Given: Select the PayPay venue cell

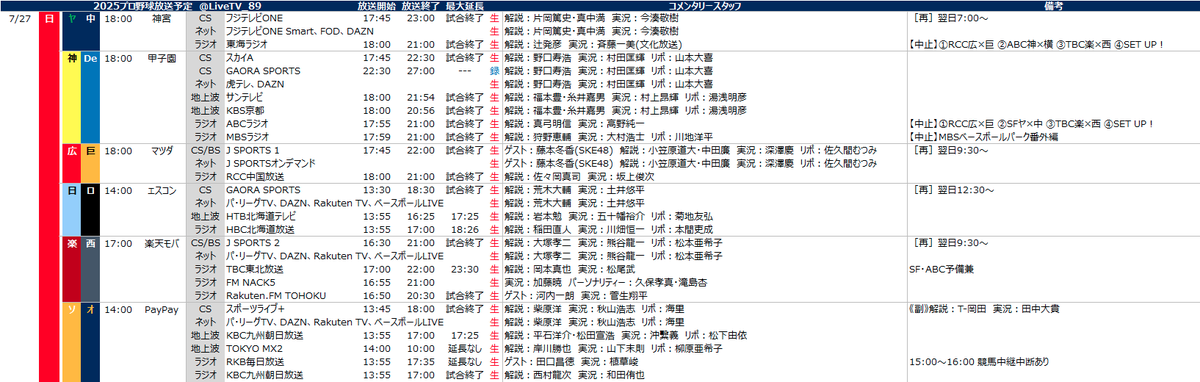Looking at the screenshot, I should click(161, 310).
